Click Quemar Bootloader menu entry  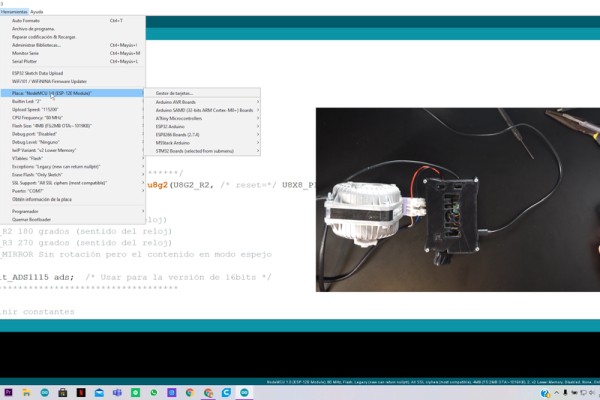(73, 220)
